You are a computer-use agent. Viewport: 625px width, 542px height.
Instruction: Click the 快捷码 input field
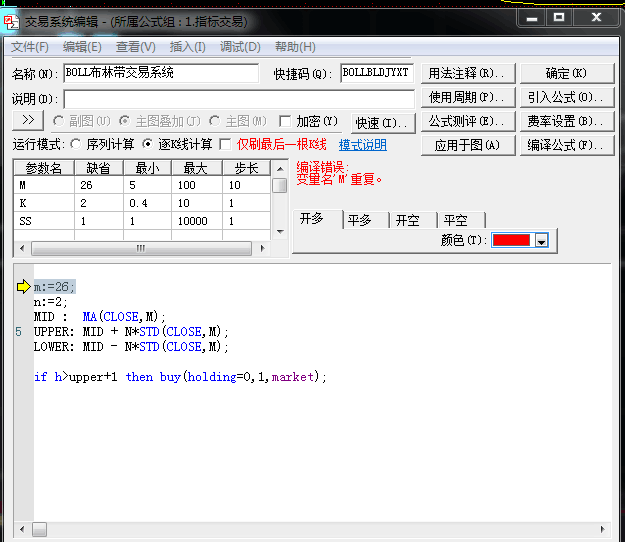pos(377,73)
